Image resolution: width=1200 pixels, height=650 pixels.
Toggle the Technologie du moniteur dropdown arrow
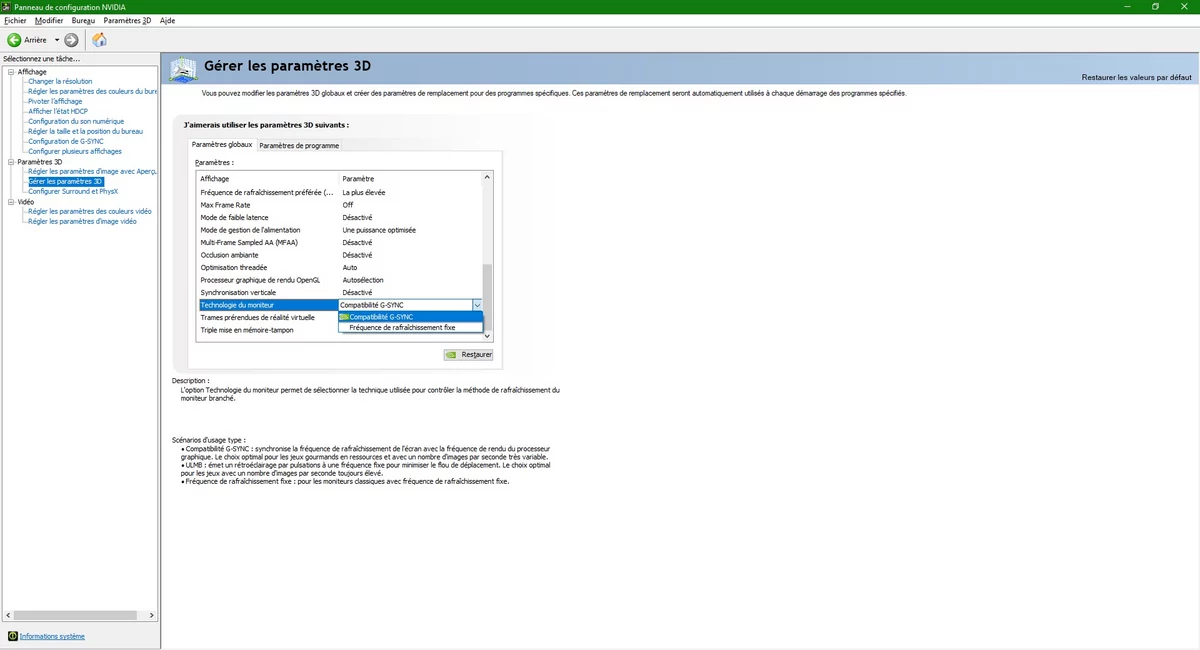tap(478, 305)
